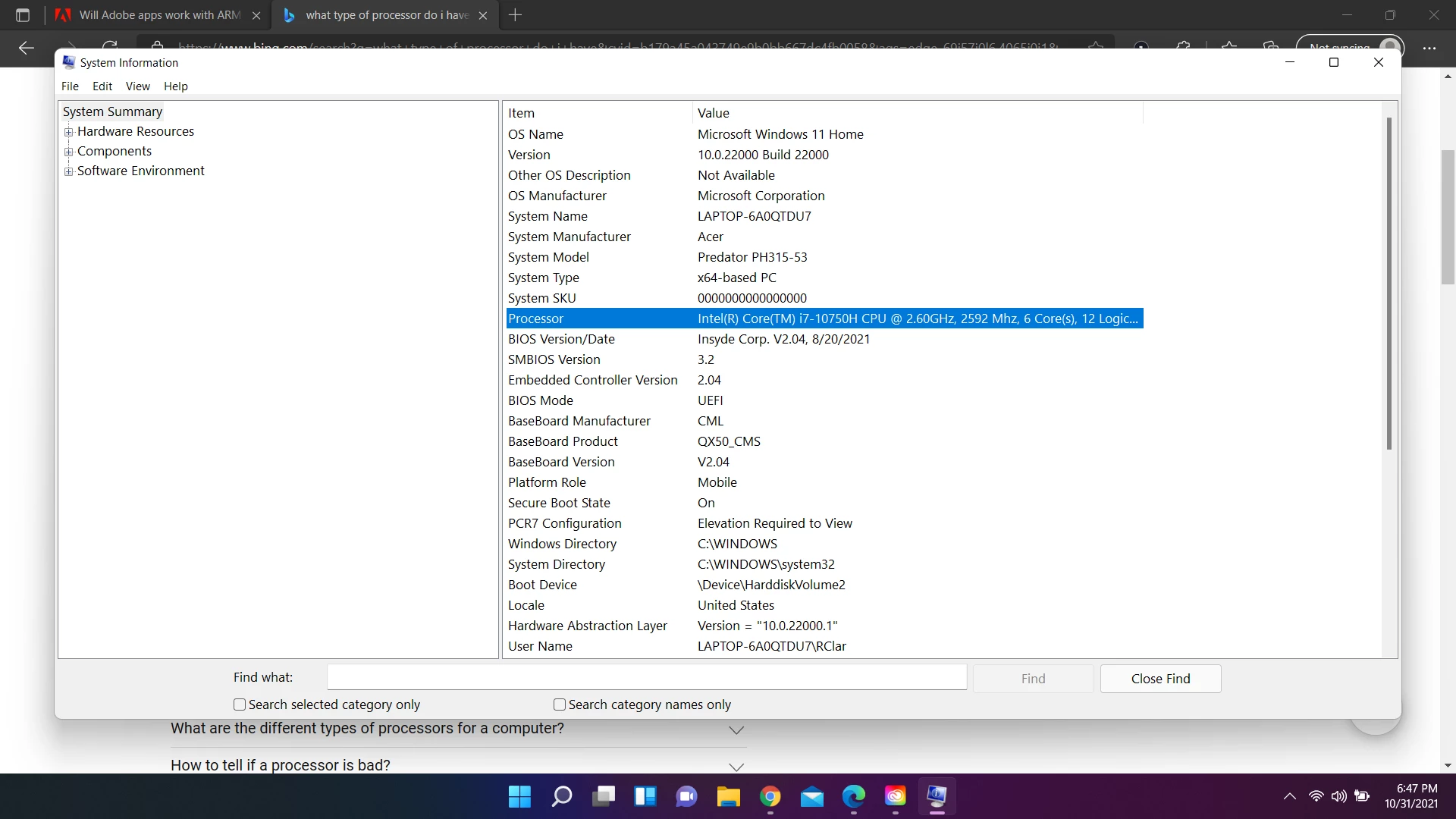Viewport: 1456px width, 819px height.
Task: Open Wi-Fi network status icon
Action: coord(1316,796)
